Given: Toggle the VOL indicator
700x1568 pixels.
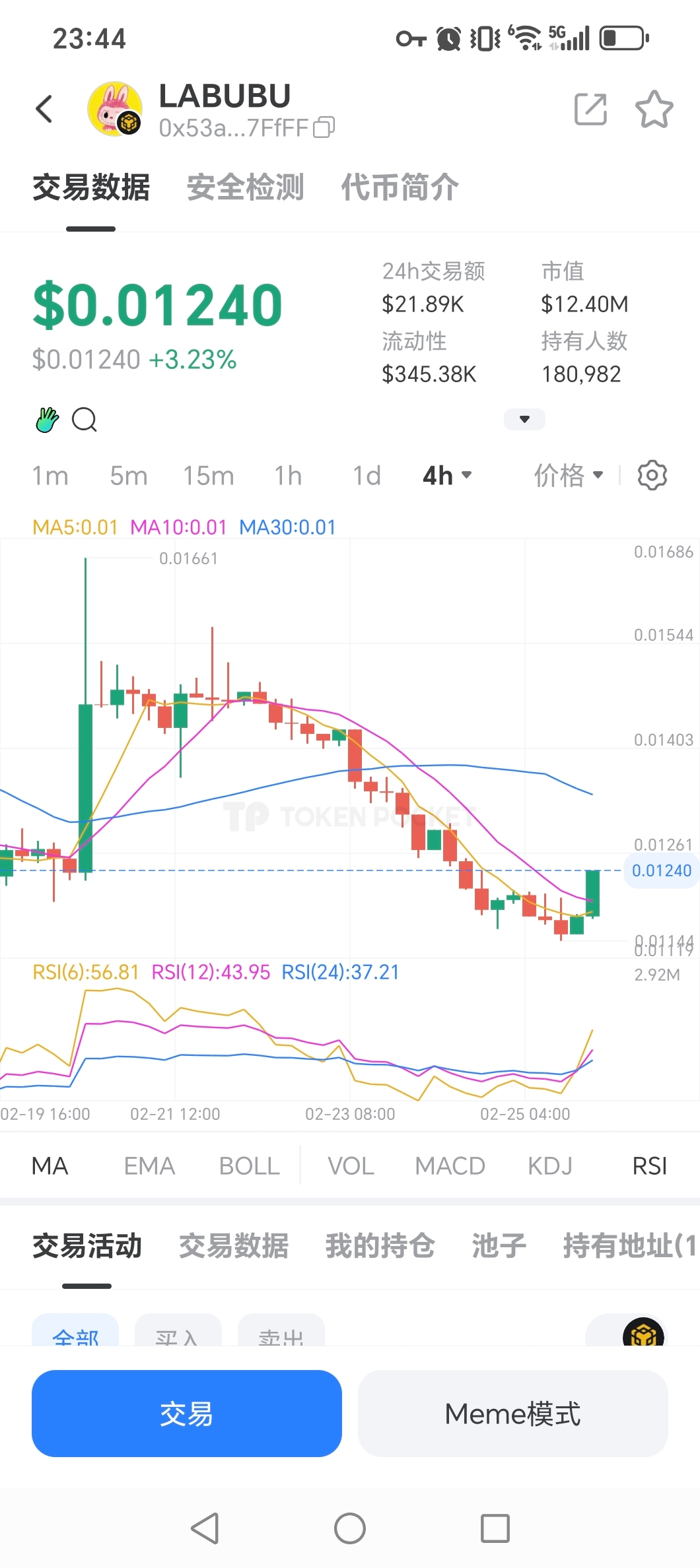Looking at the screenshot, I should (351, 1166).
